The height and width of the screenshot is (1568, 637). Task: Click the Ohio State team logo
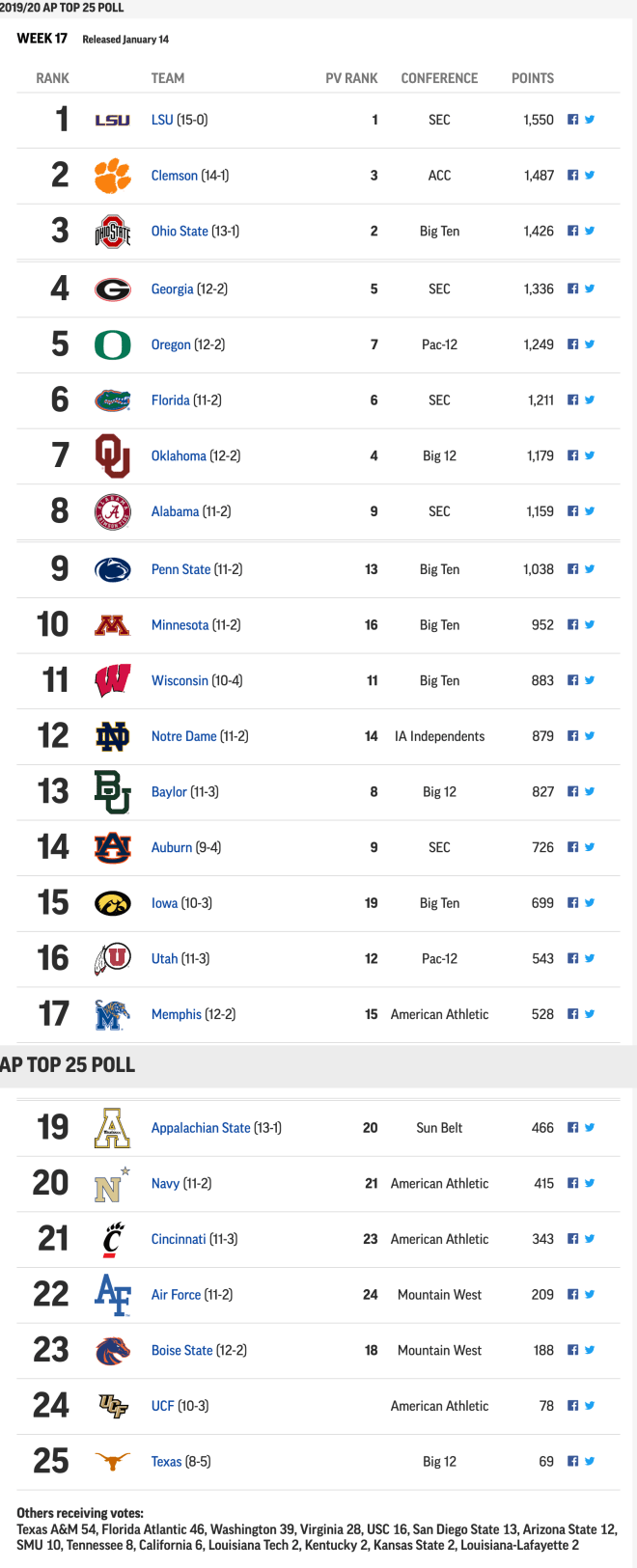[112, 232]
